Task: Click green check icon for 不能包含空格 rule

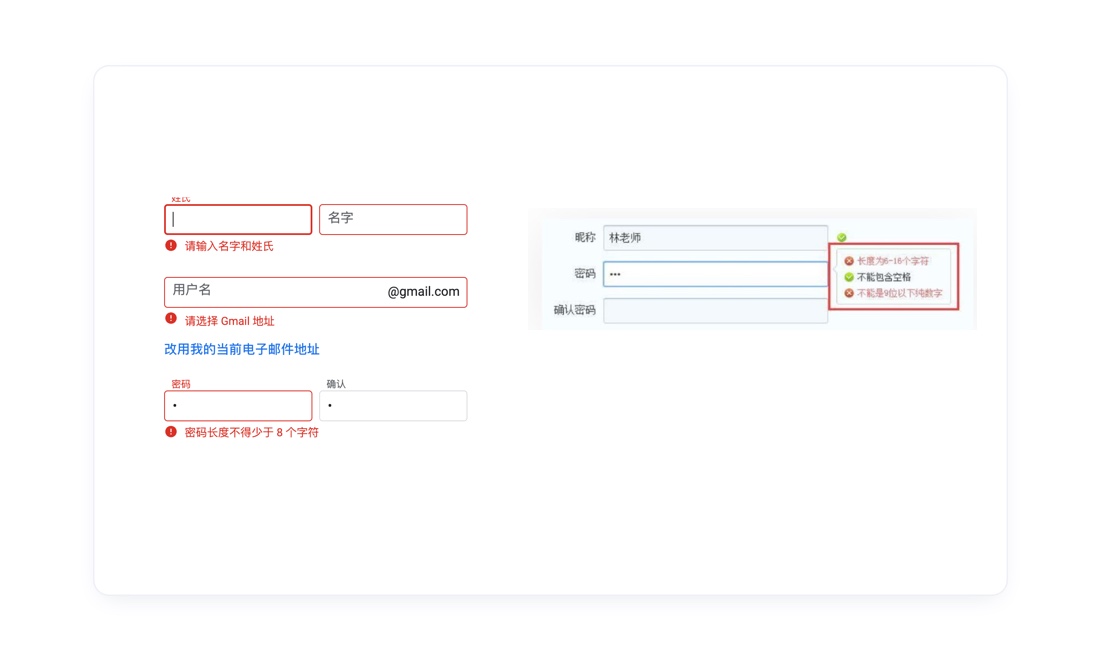Action: [849, 277]
